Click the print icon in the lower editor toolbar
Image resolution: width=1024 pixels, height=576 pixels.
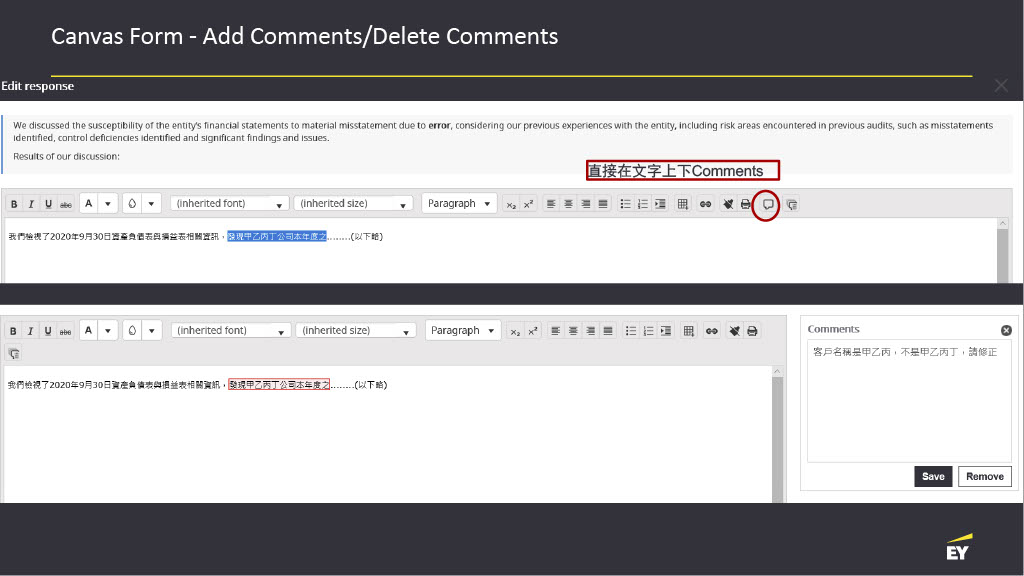point(752,331)
